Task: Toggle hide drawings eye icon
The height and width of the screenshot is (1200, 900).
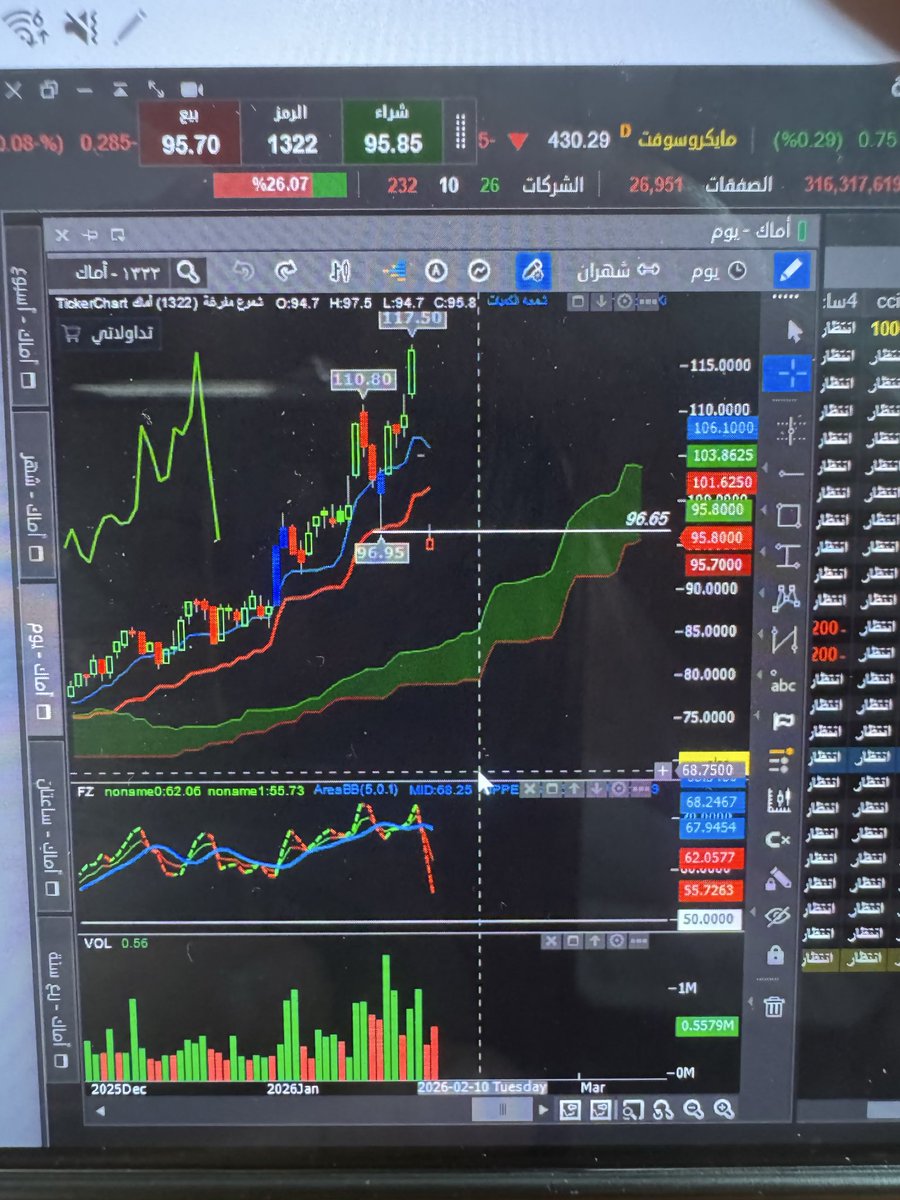Action: 777,917
